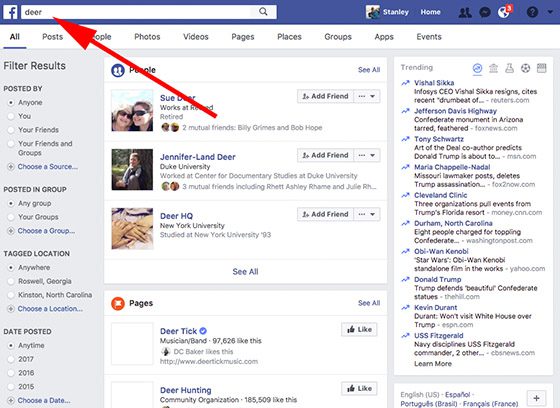Expand account menu arrow in top bar

coord(550,12)
